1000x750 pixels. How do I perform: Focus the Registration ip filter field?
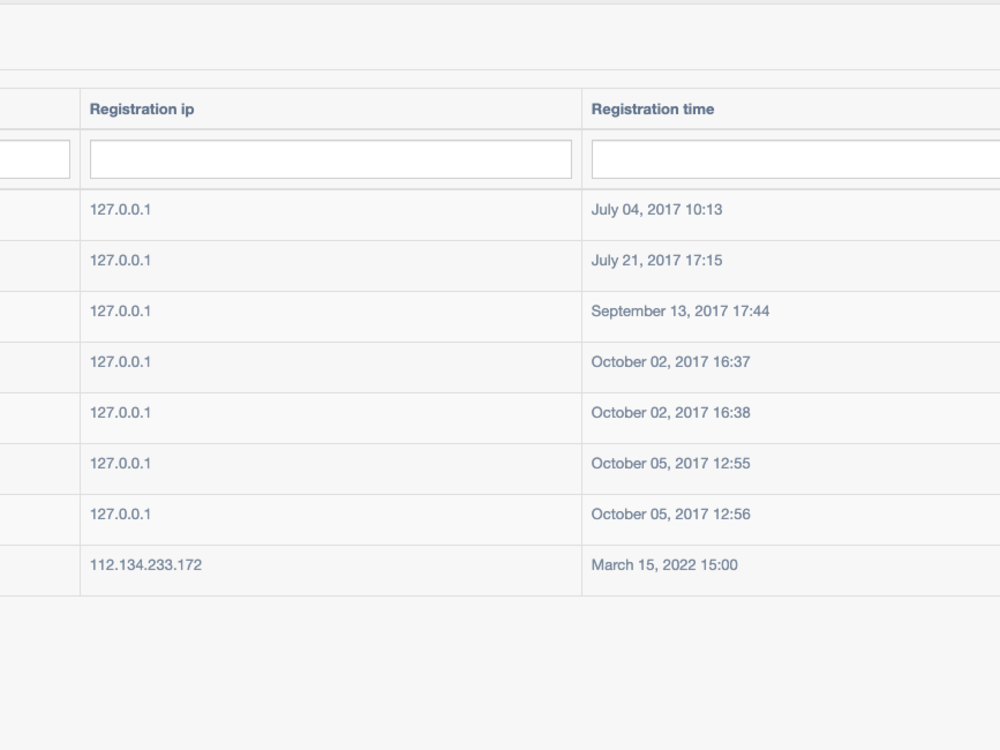coord(330,159)
